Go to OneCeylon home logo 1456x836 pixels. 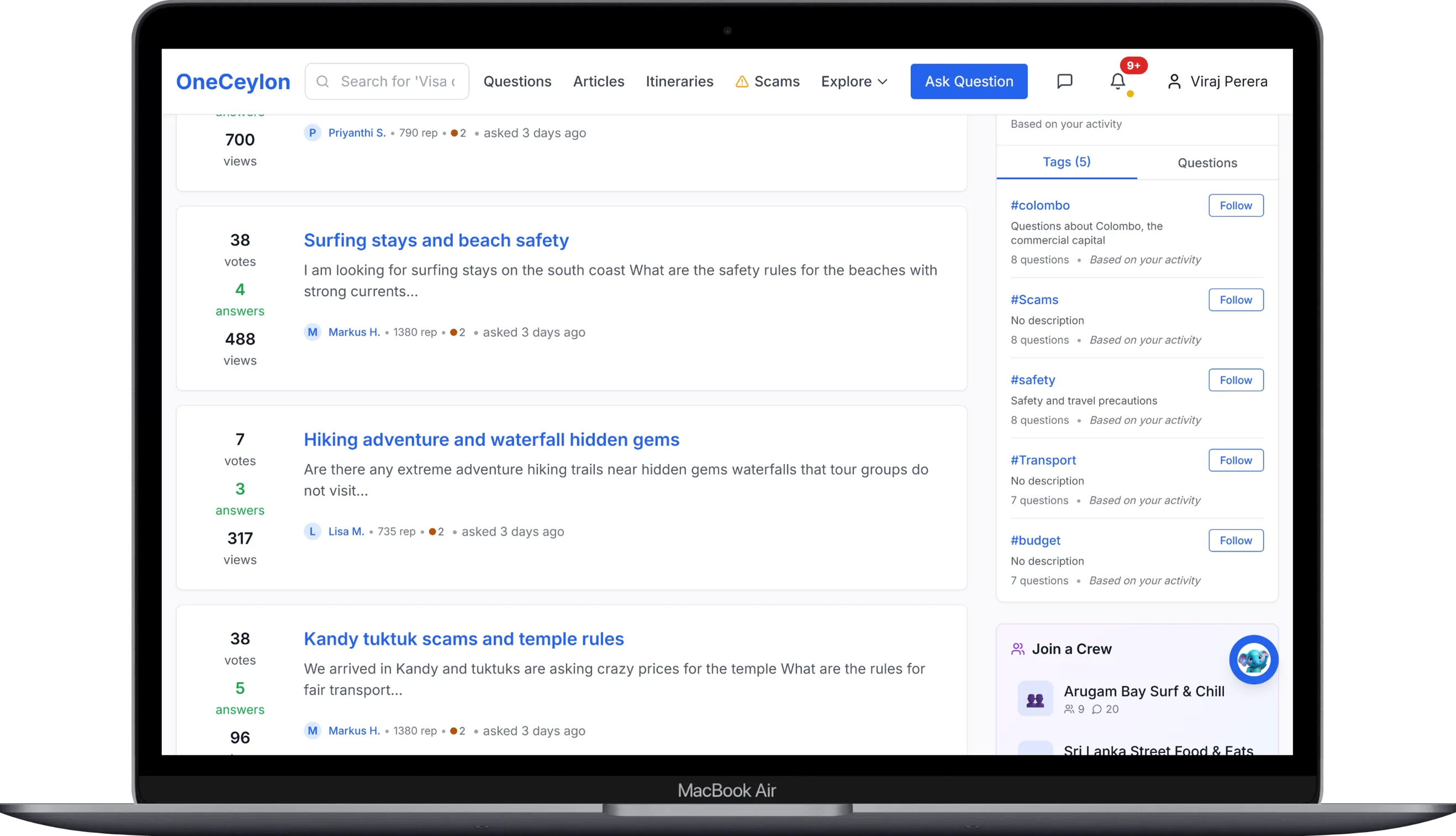pyautogui.click(x=233, y=82)
